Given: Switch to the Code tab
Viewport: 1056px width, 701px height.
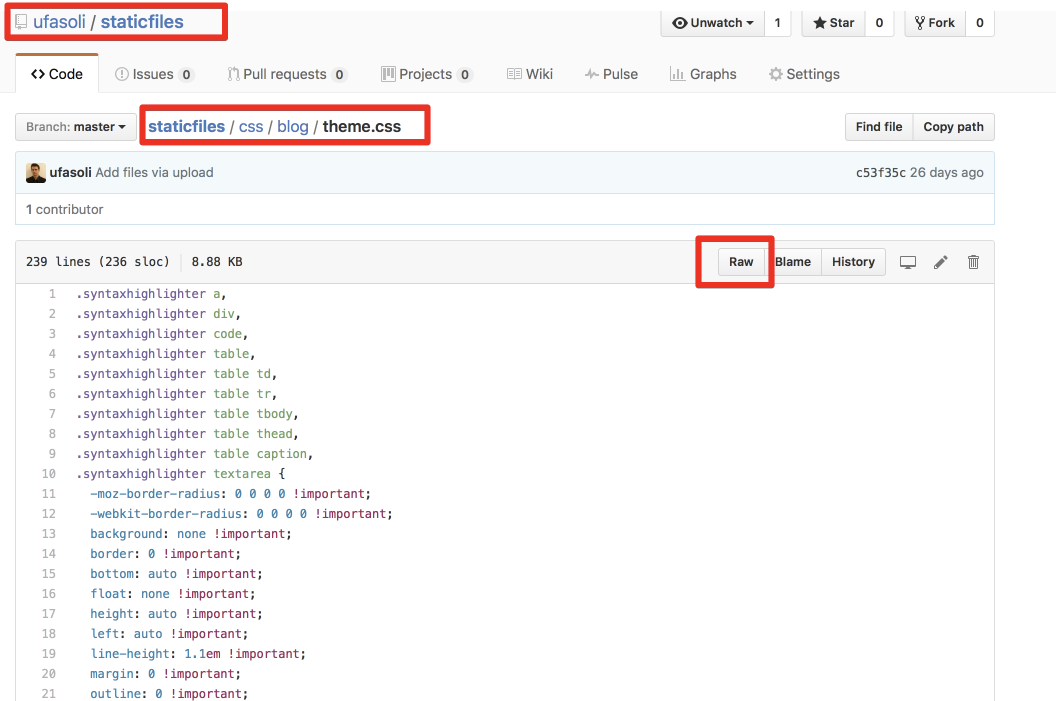Looking at the screenshot, I should click(57, 74).
